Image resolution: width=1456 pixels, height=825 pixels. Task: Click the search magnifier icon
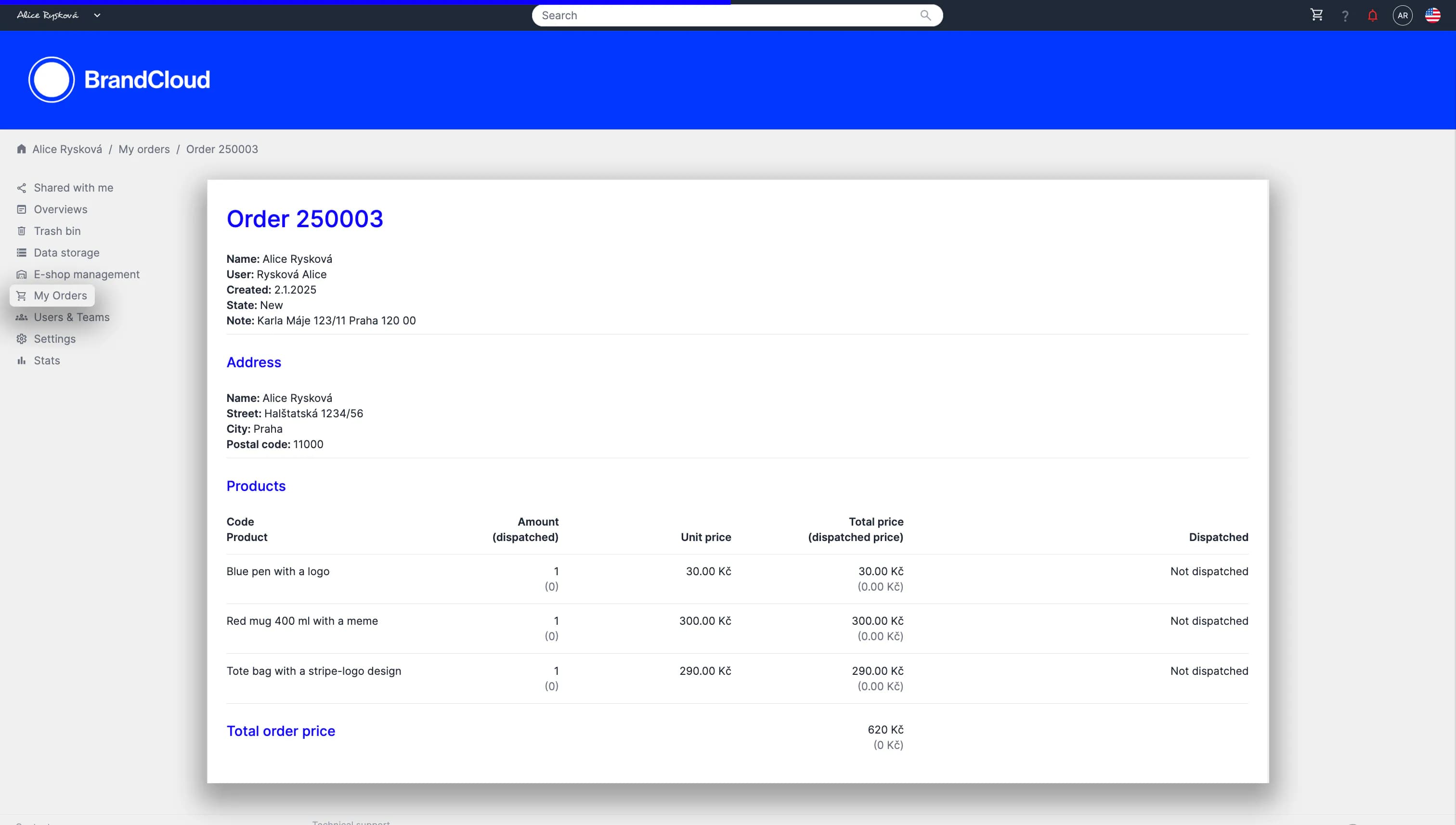pos(925,15)
